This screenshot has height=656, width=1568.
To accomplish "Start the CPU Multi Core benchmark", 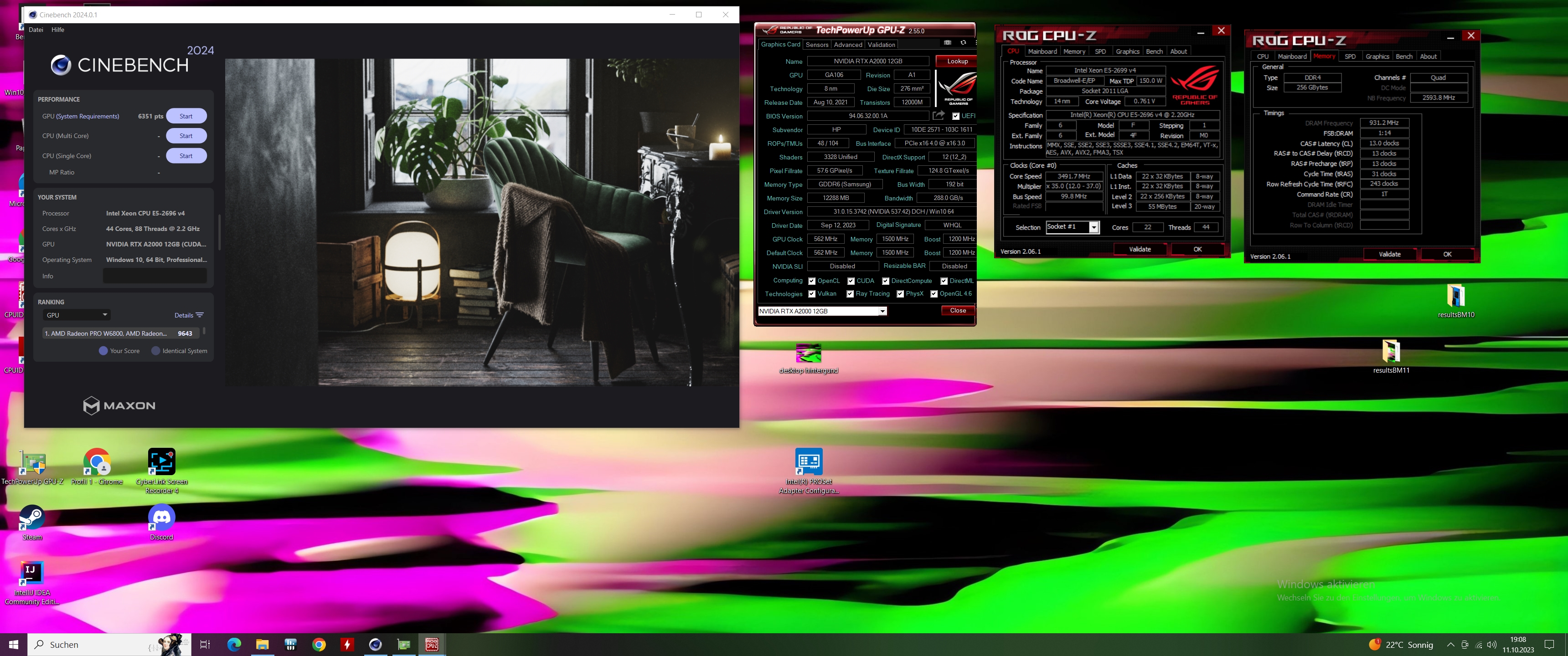I will pyautogui.click(x=186, y=136).
